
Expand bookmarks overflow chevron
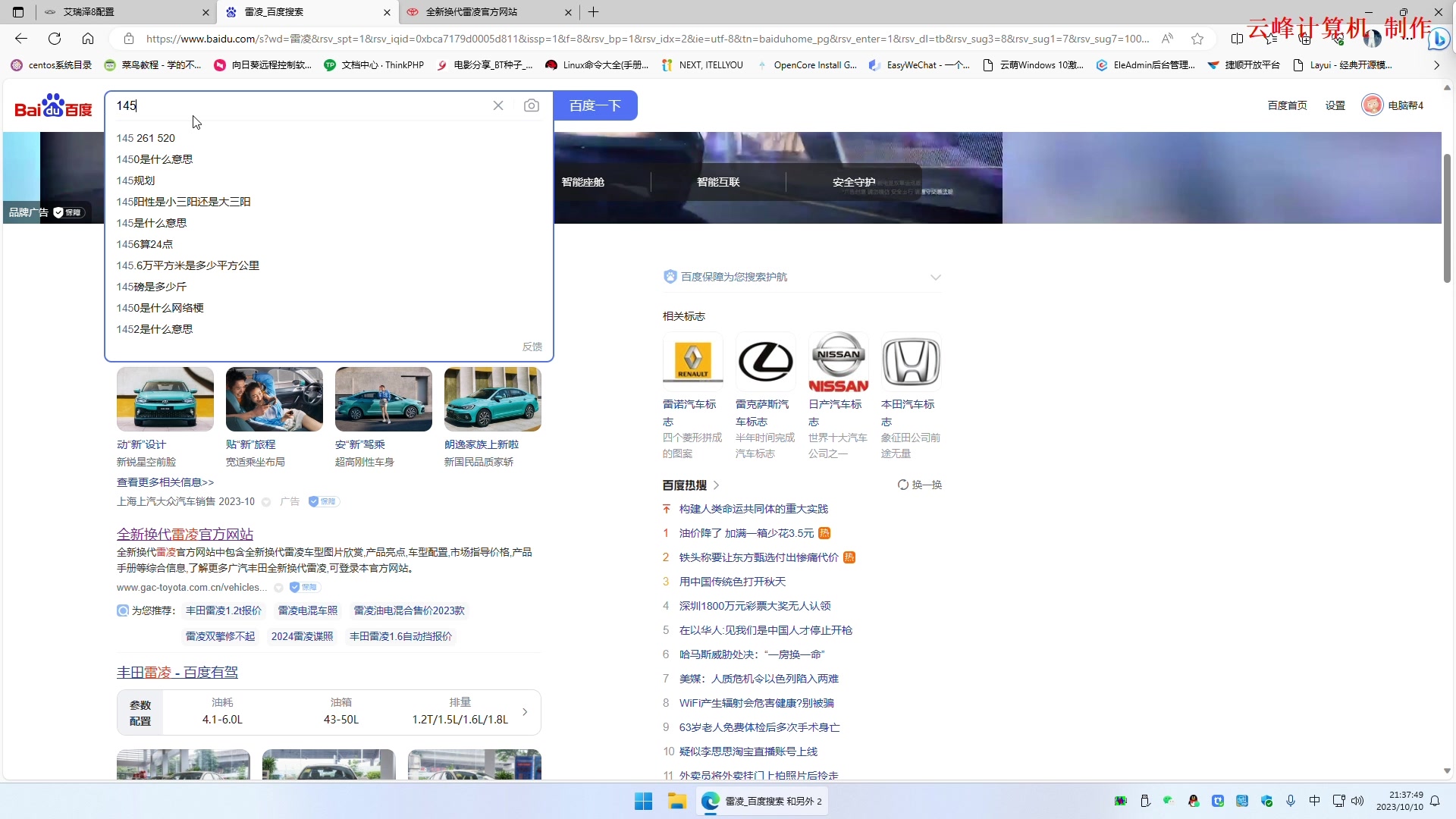[x=1436, y=65]
